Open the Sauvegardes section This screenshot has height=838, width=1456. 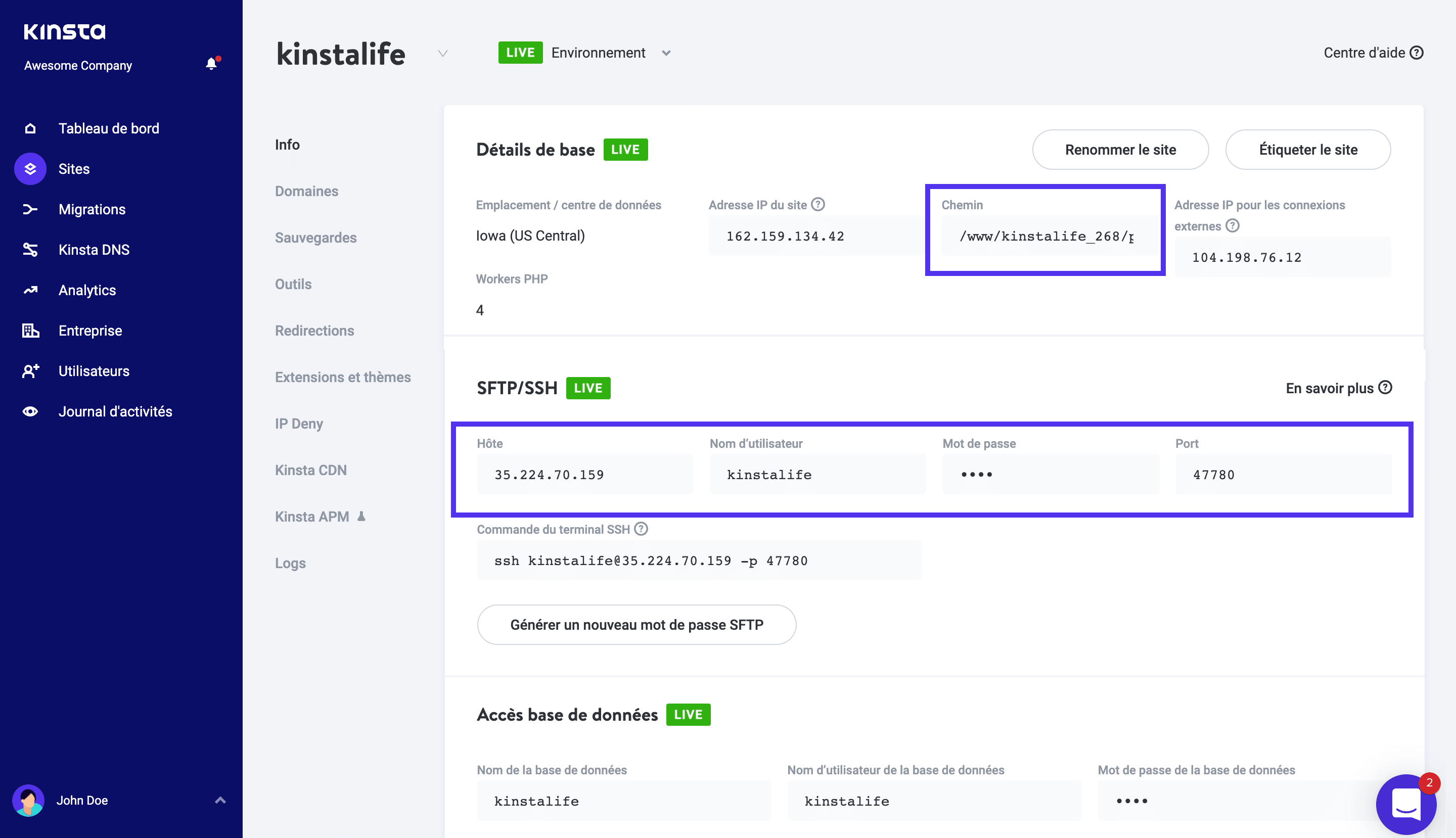click(x=315, y=238)
